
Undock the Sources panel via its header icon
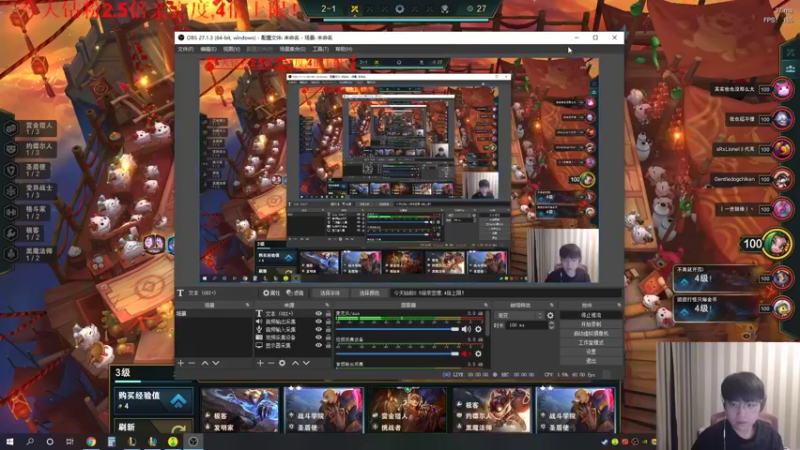click(x=327, y=305)
